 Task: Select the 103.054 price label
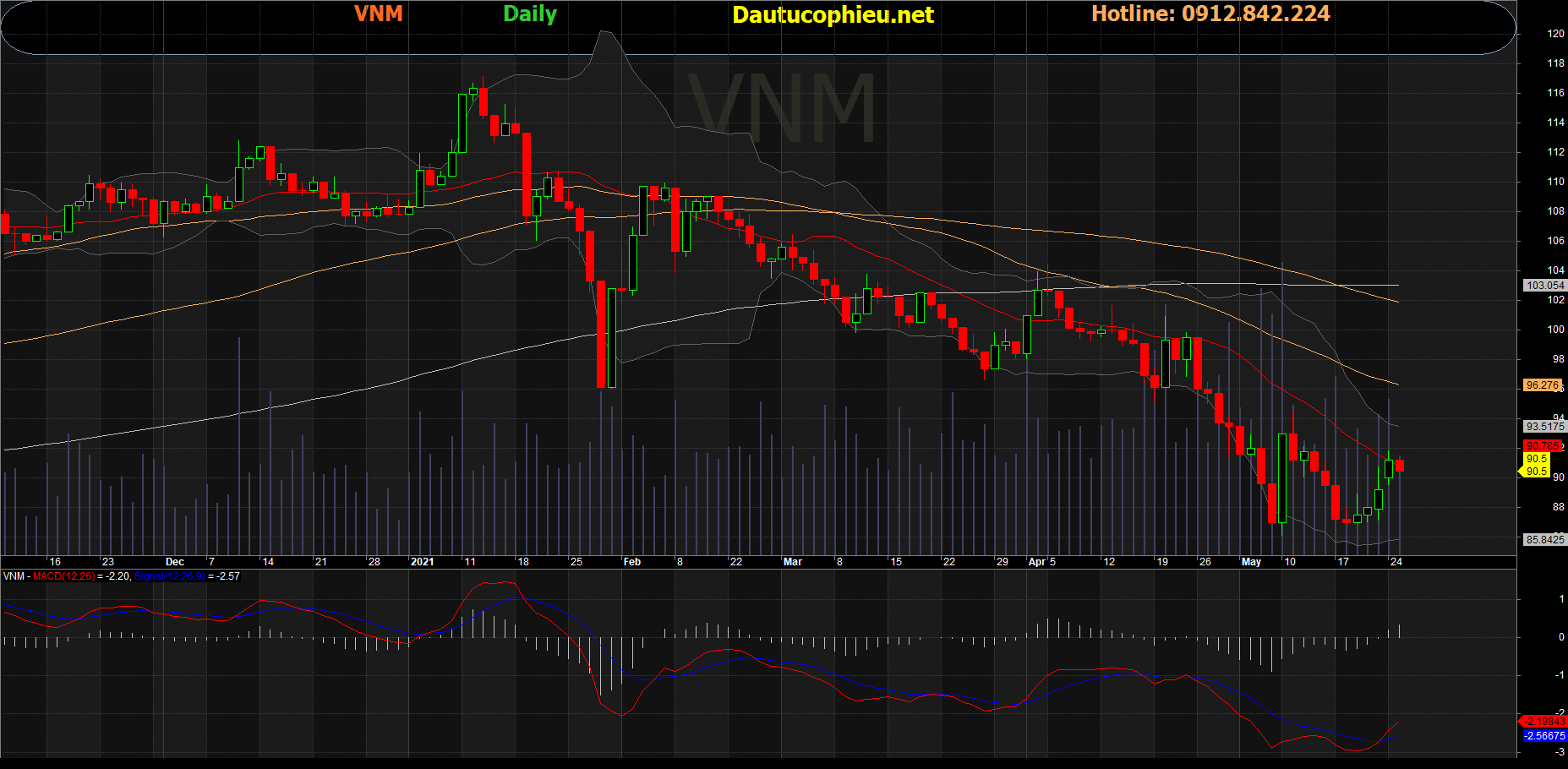1544,286
